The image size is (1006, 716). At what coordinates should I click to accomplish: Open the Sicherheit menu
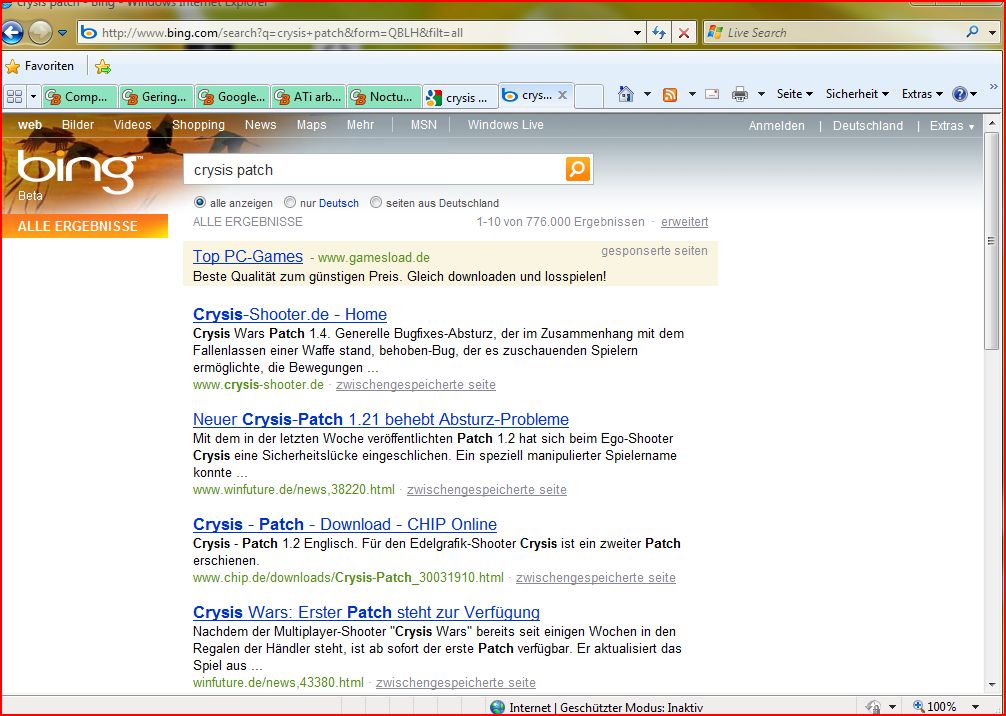point(857,94)
